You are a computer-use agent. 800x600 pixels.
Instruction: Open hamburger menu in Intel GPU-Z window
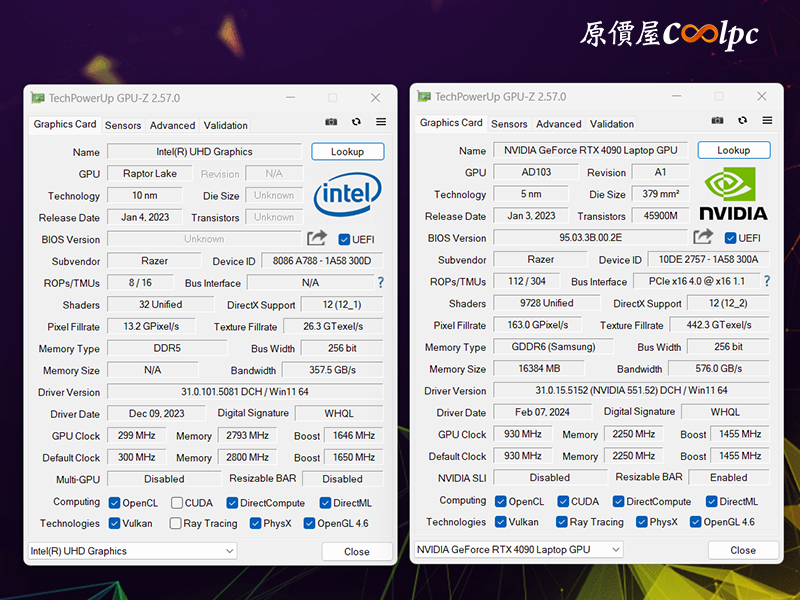(x=381, y=121)
